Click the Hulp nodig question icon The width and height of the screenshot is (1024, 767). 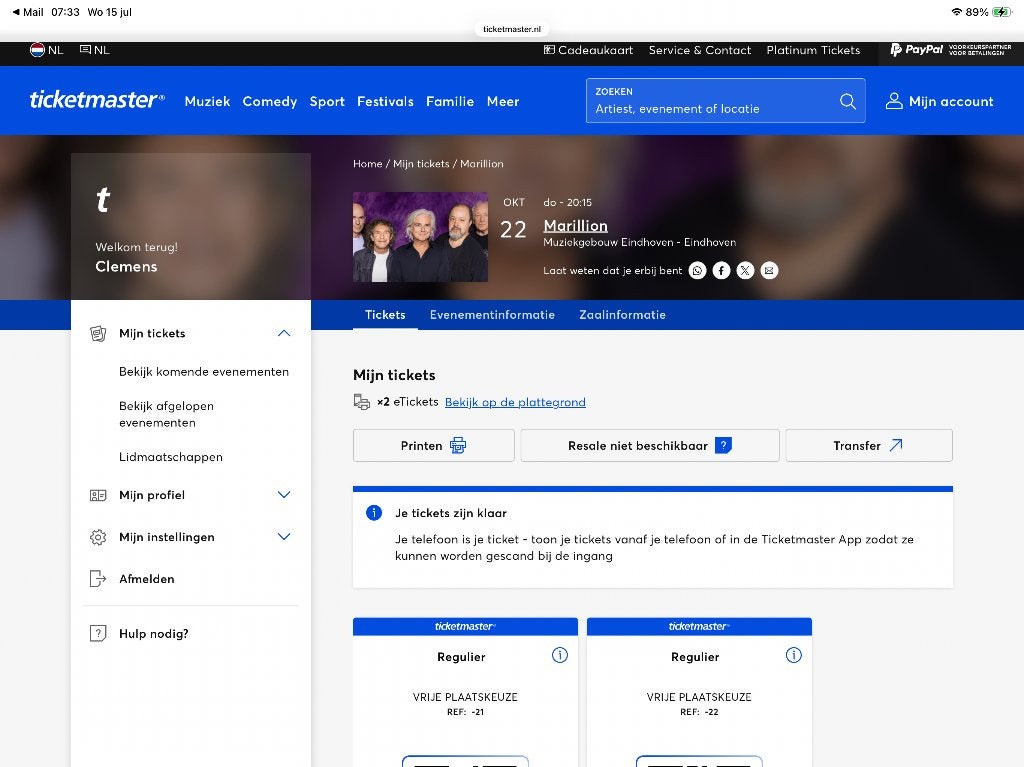[98, 634]
